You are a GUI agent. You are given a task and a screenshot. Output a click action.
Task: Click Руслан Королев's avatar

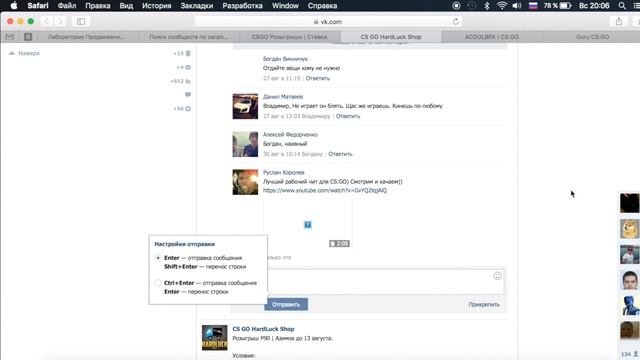[245, 182]
